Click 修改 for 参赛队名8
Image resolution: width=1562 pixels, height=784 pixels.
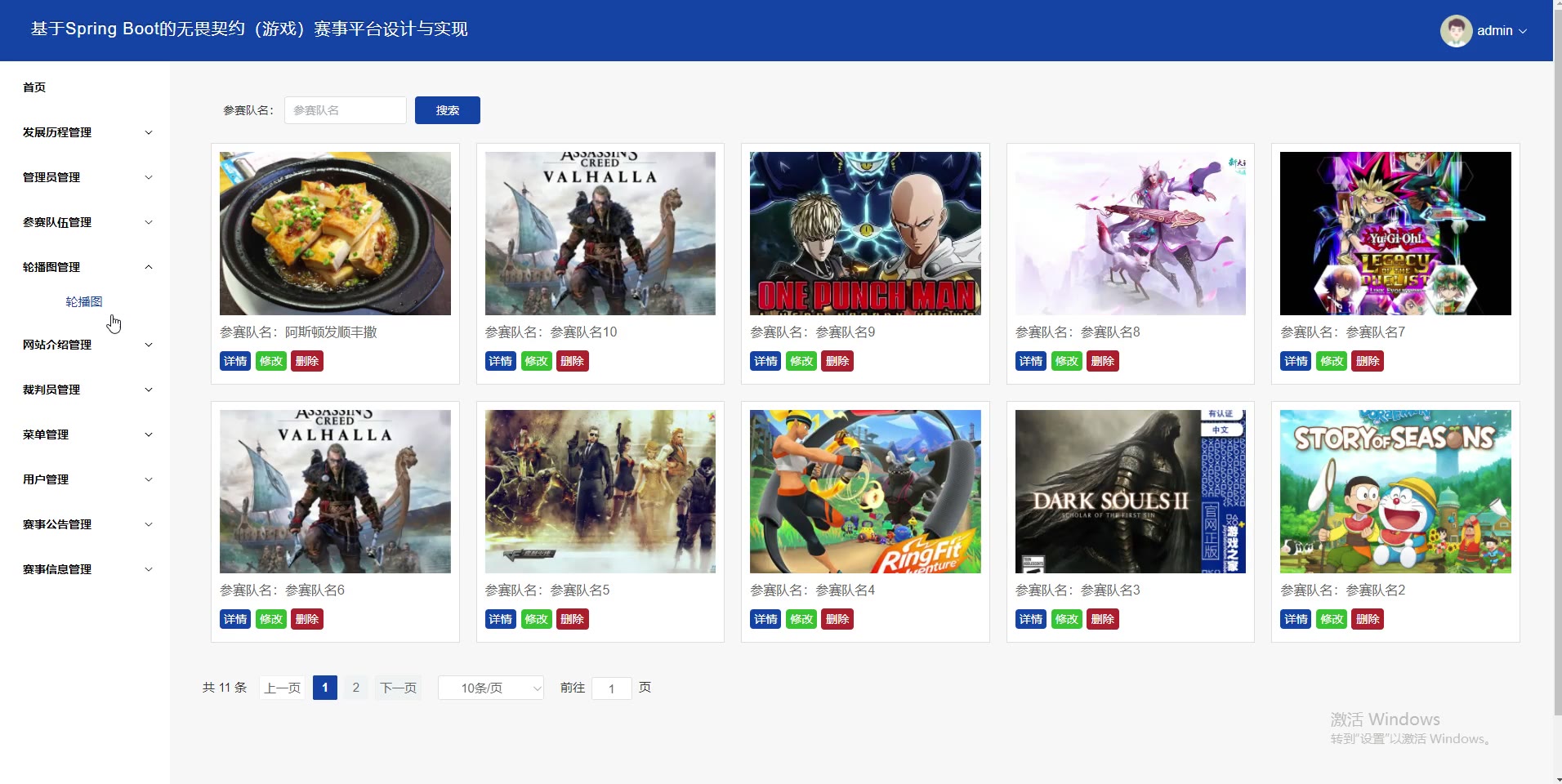pyautogui.click(x=1067, y=361)
